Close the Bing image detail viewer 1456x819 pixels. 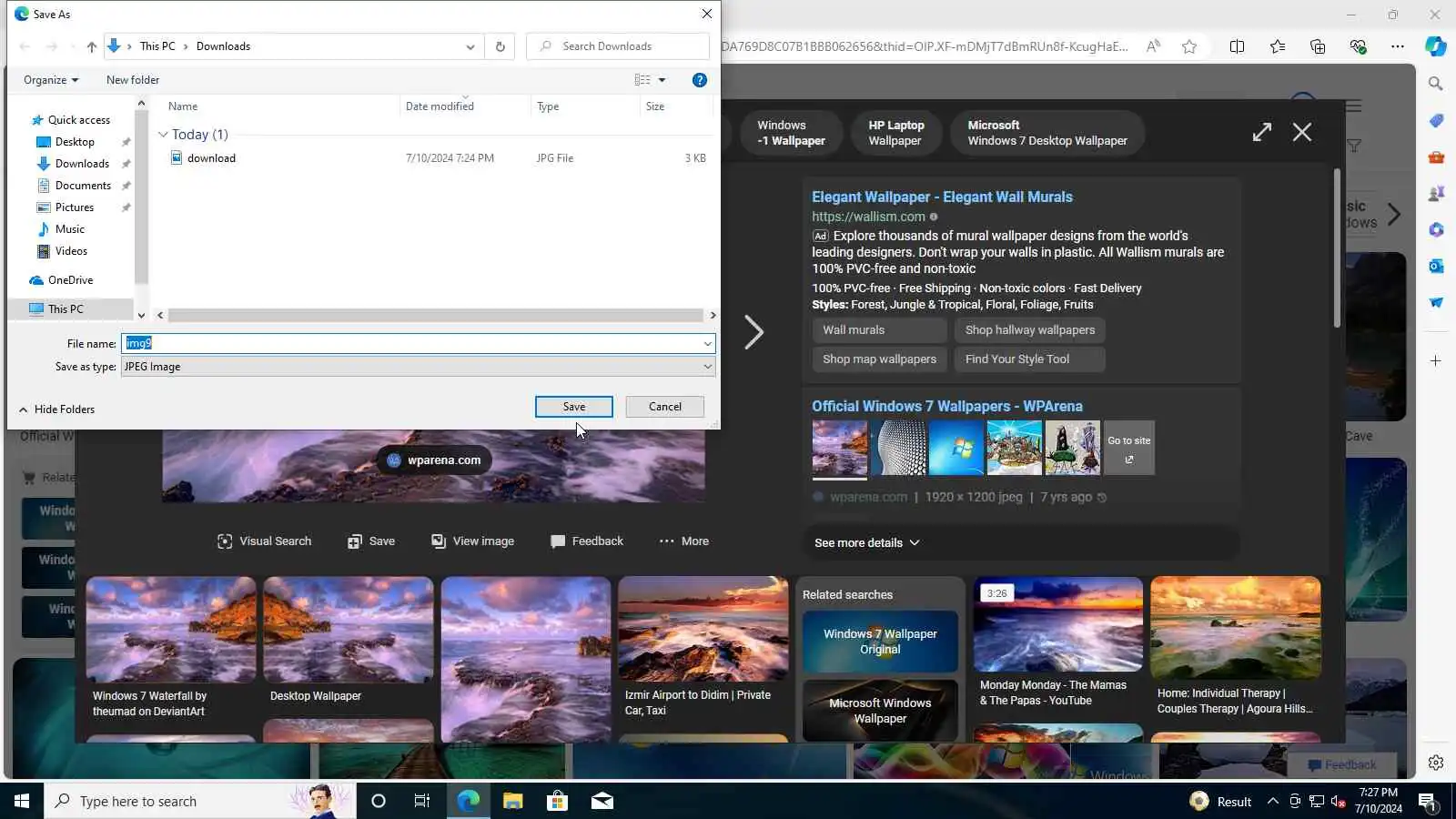click(1302, 132)
